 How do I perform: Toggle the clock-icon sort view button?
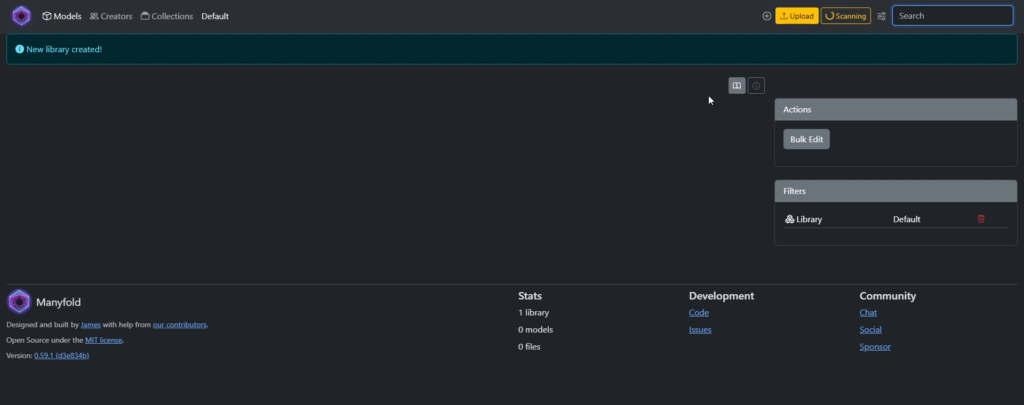(x=756, y=86)
